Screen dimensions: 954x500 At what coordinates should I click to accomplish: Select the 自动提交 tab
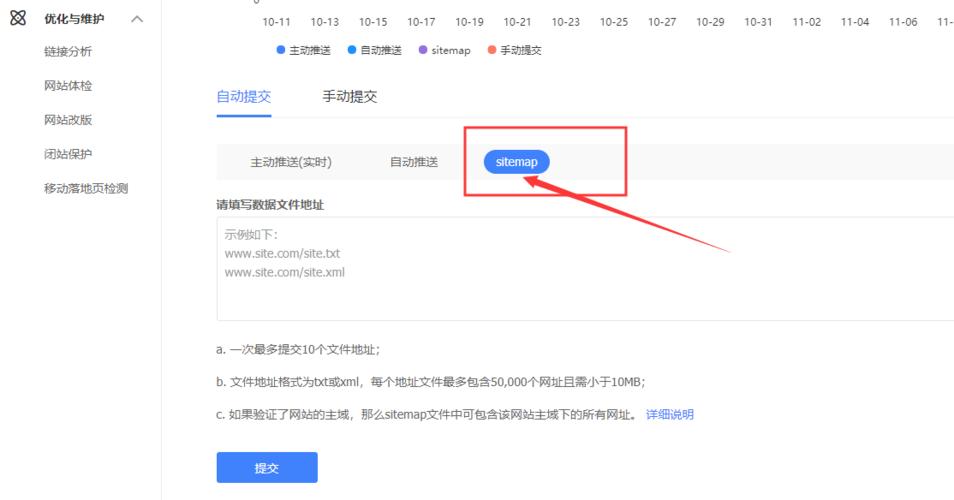[x=244, y=97]
